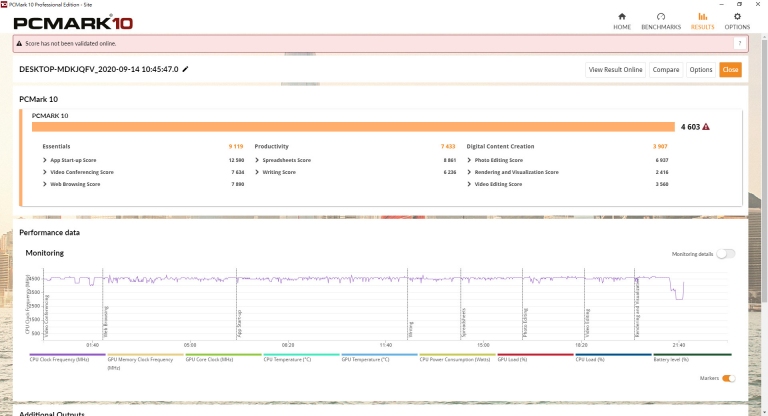Click the vertical scrollbar on the right
The height and width of the screenshot is (416, 768).
point(765,171)
